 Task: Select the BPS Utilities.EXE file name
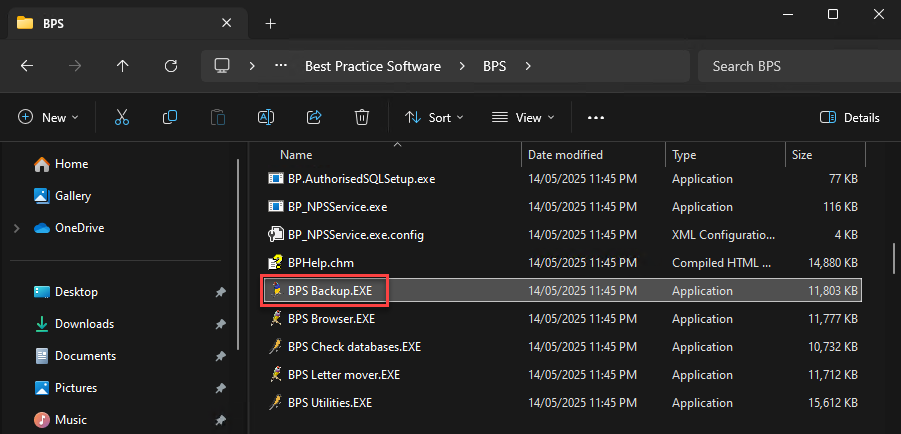330,403
